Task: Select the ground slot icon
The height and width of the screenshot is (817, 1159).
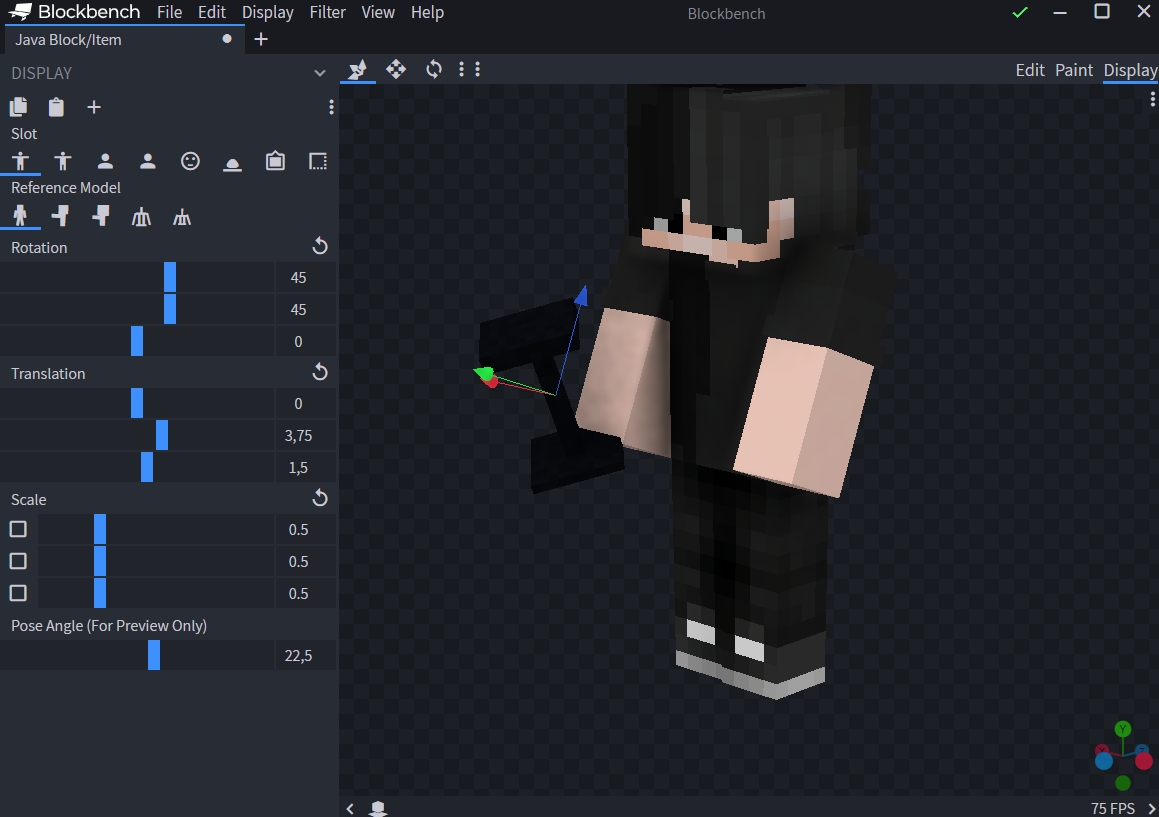Action: click(x=233, y=161)
